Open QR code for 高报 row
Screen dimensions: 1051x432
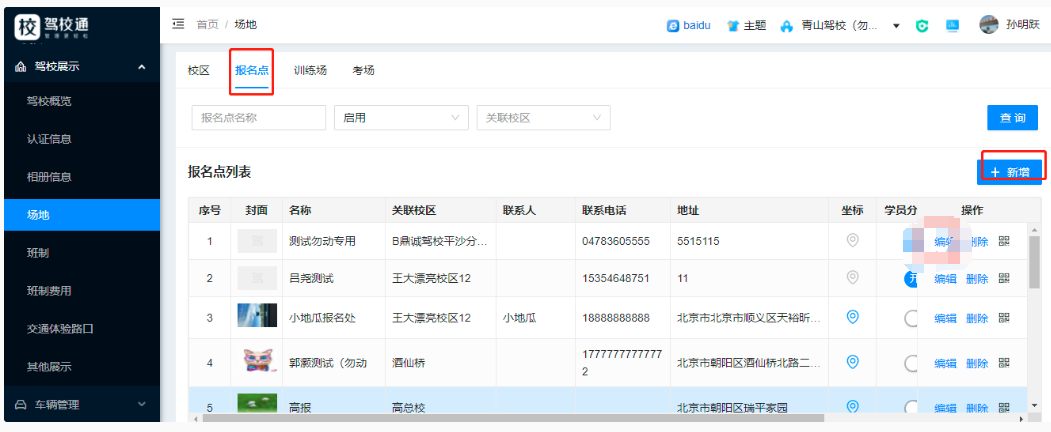1003,407
